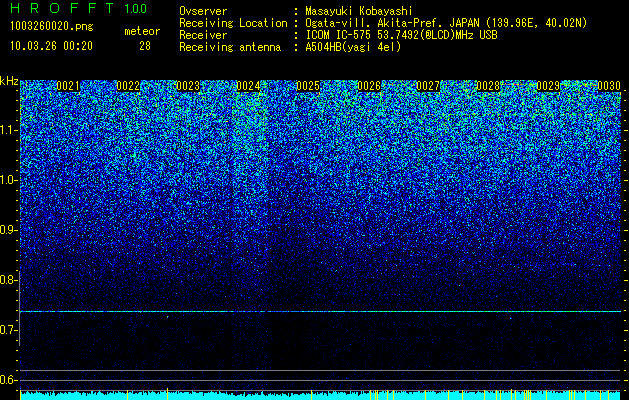
Task: Click the 1.1 kHz axis label
Action: 7,130
